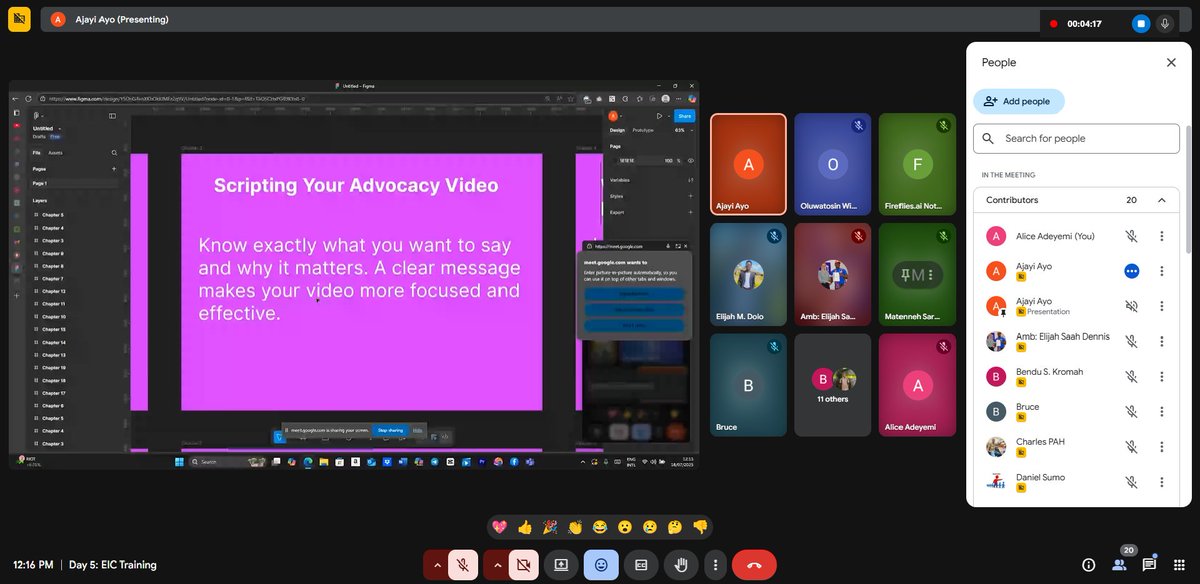Collapse the Contributors section chevron
1200x584 pixels.
1161,200
